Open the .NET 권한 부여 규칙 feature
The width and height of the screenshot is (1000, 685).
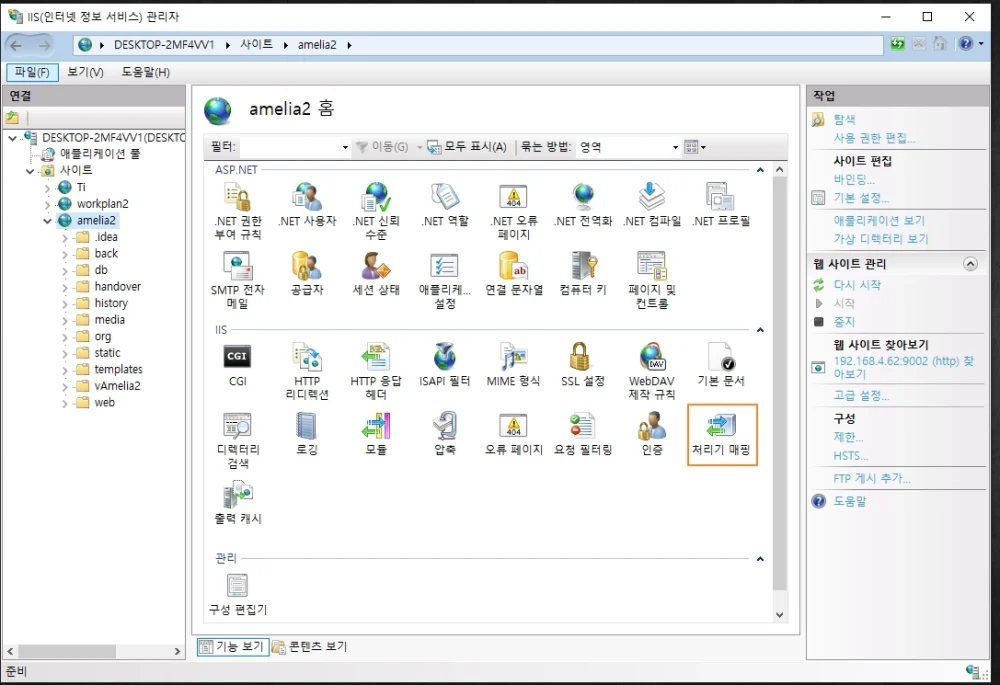(x=238, y=210)
